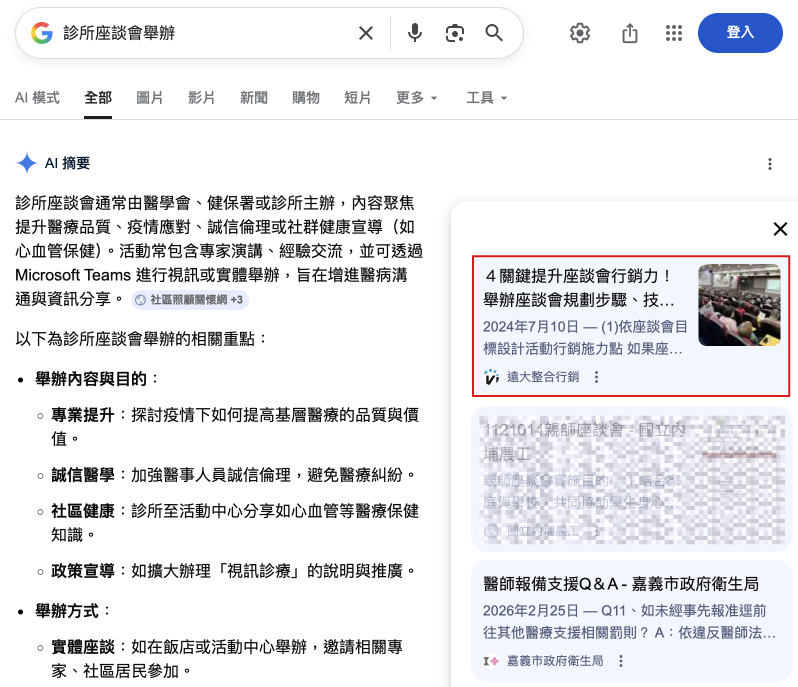Expand the 更多 dropdown menu
Viewport: 798px width, 687px height.
tap(417, 98)
